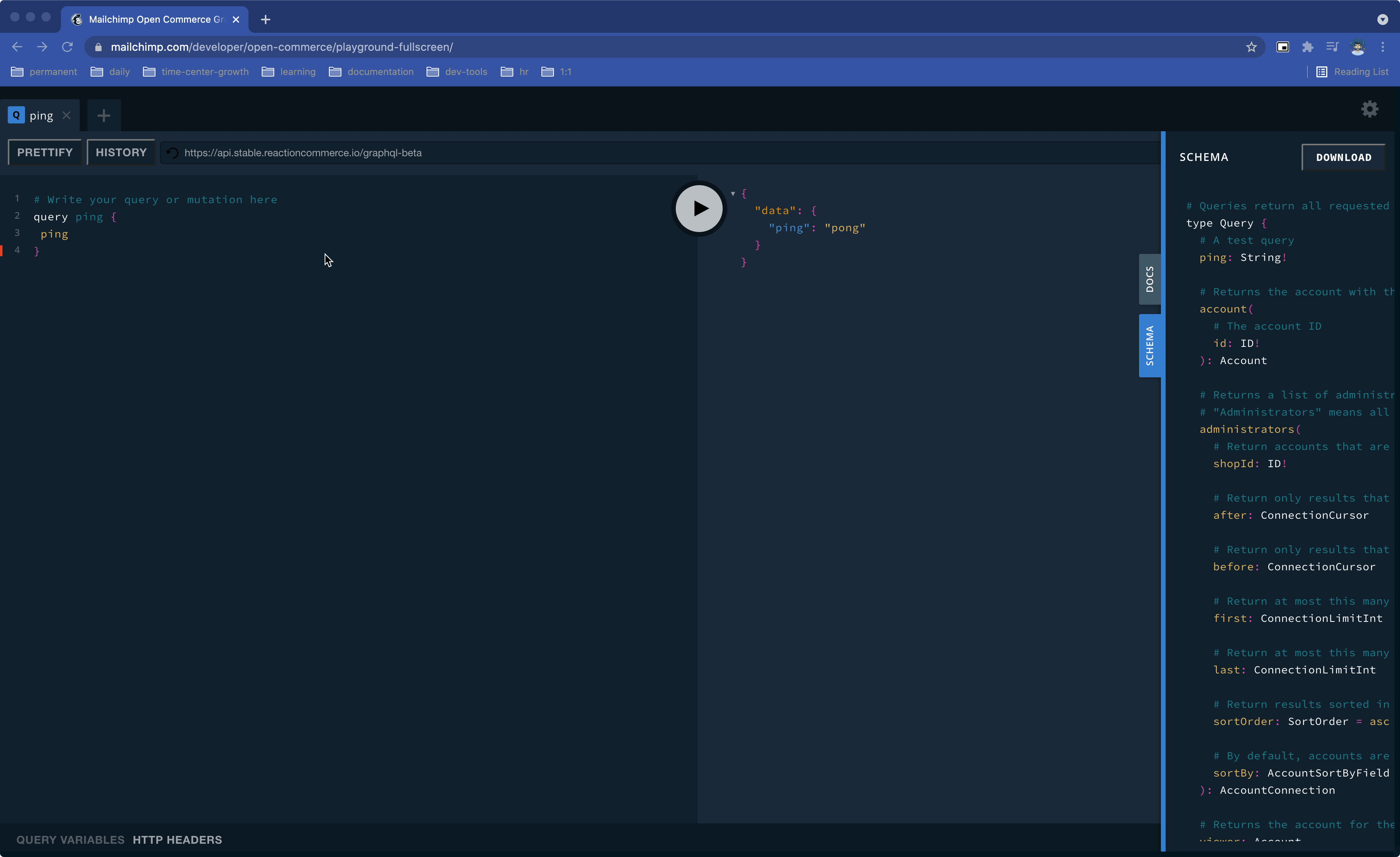Expand the QUERY VARIABLES panel
Screen dimensions: 1400x857
click(x=70, y=839)
